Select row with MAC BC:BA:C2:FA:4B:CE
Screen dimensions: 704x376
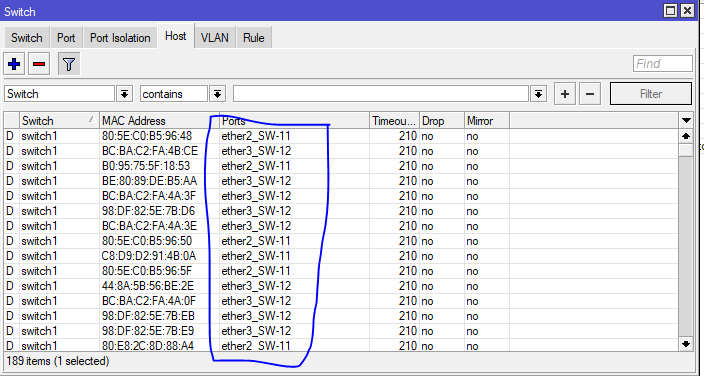(341, 151)
